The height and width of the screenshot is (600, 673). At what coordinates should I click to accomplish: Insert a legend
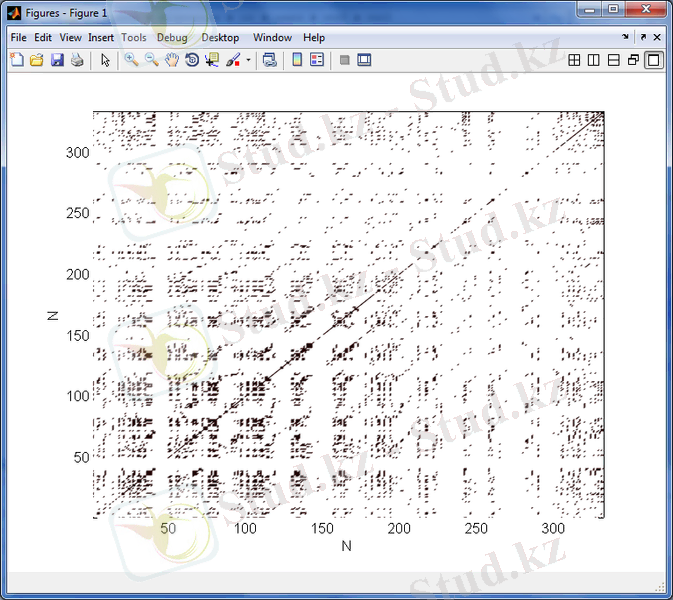click(x=317, y=60)
